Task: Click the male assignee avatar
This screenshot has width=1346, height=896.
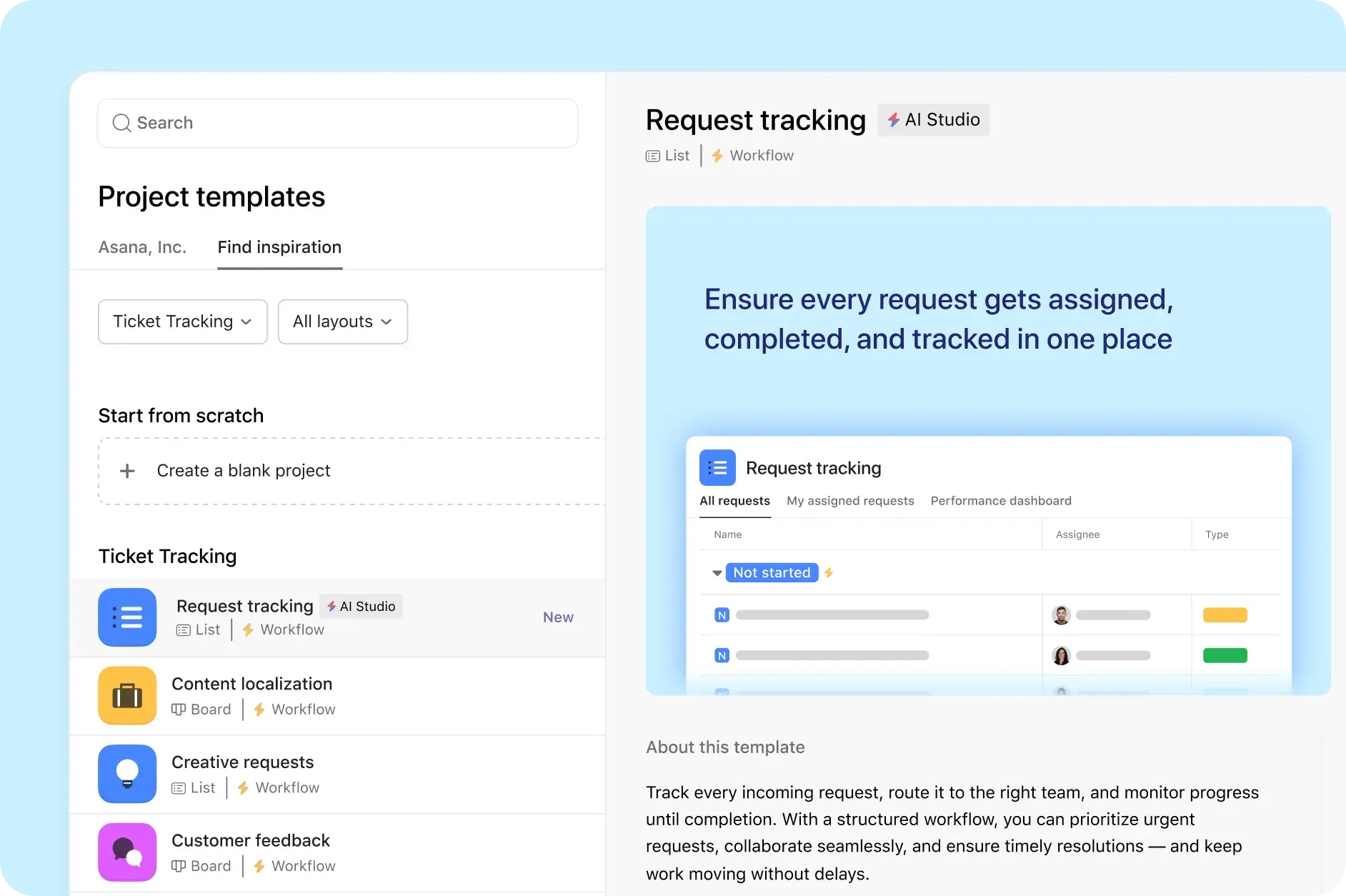Action: pos(1062,615)
